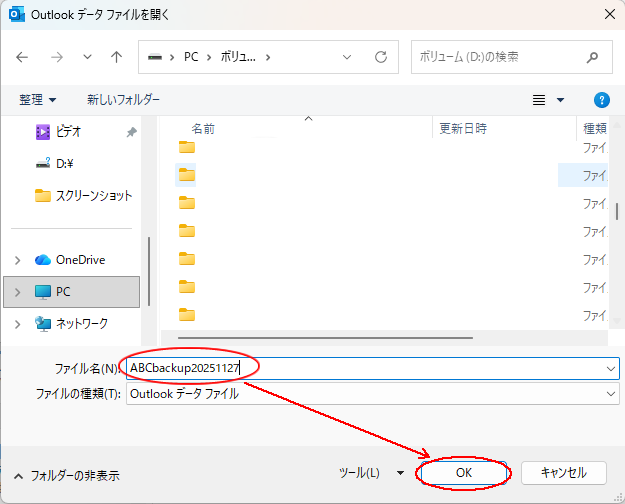Click the navigation pane scrollbar
This screenshot has height=504, width=625.
pos(149,271)
